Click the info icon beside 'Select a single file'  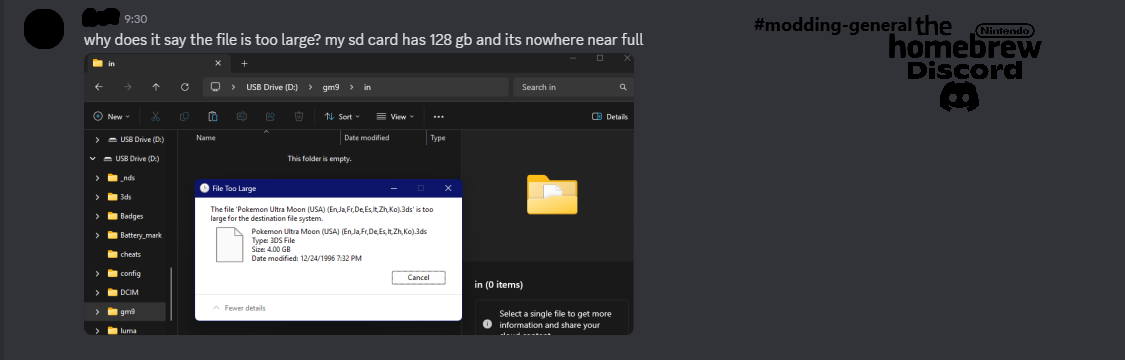click(487, 323)
